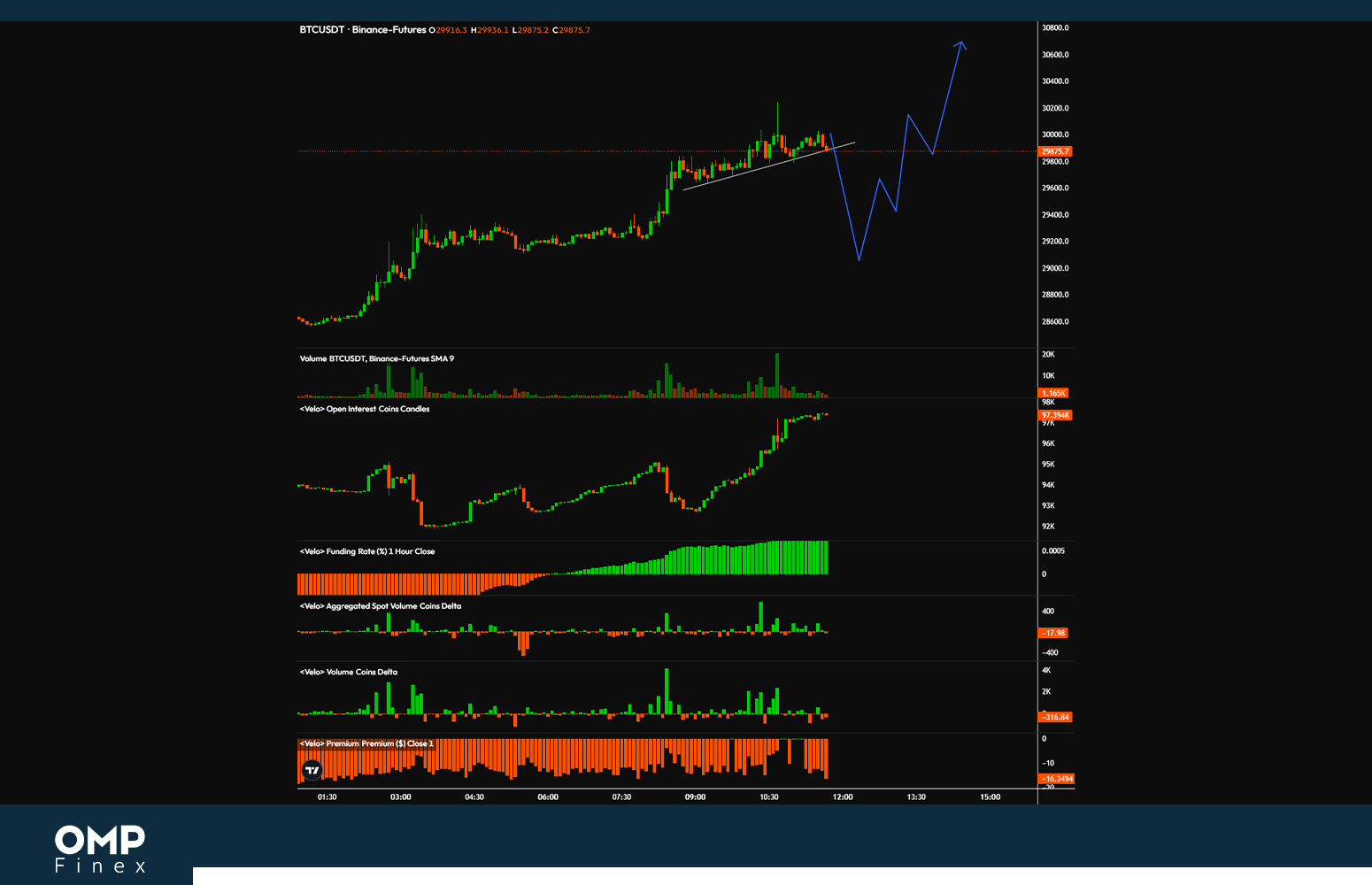1372x885 pixels.
Task: Open the Velo Funding Rate 1 Hour Close label
Action: [x=367, y=551]
